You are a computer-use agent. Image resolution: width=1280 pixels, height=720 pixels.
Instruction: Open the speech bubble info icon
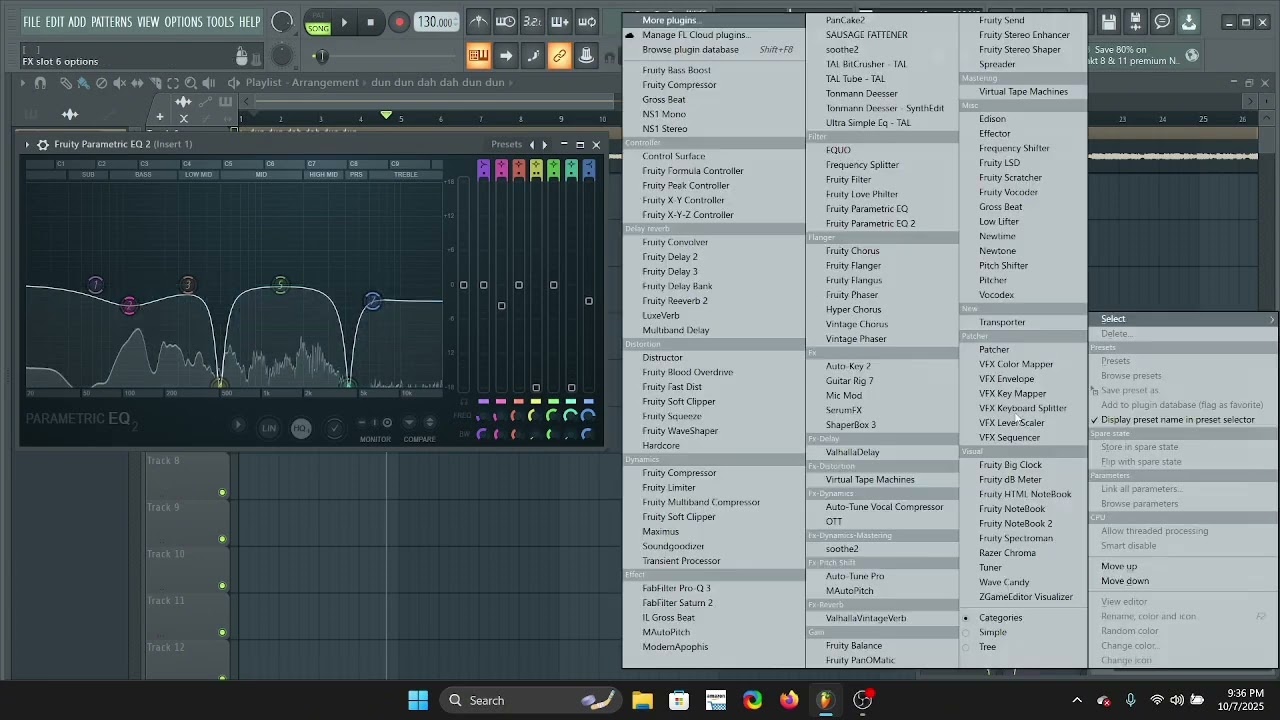coord(1162,22)
